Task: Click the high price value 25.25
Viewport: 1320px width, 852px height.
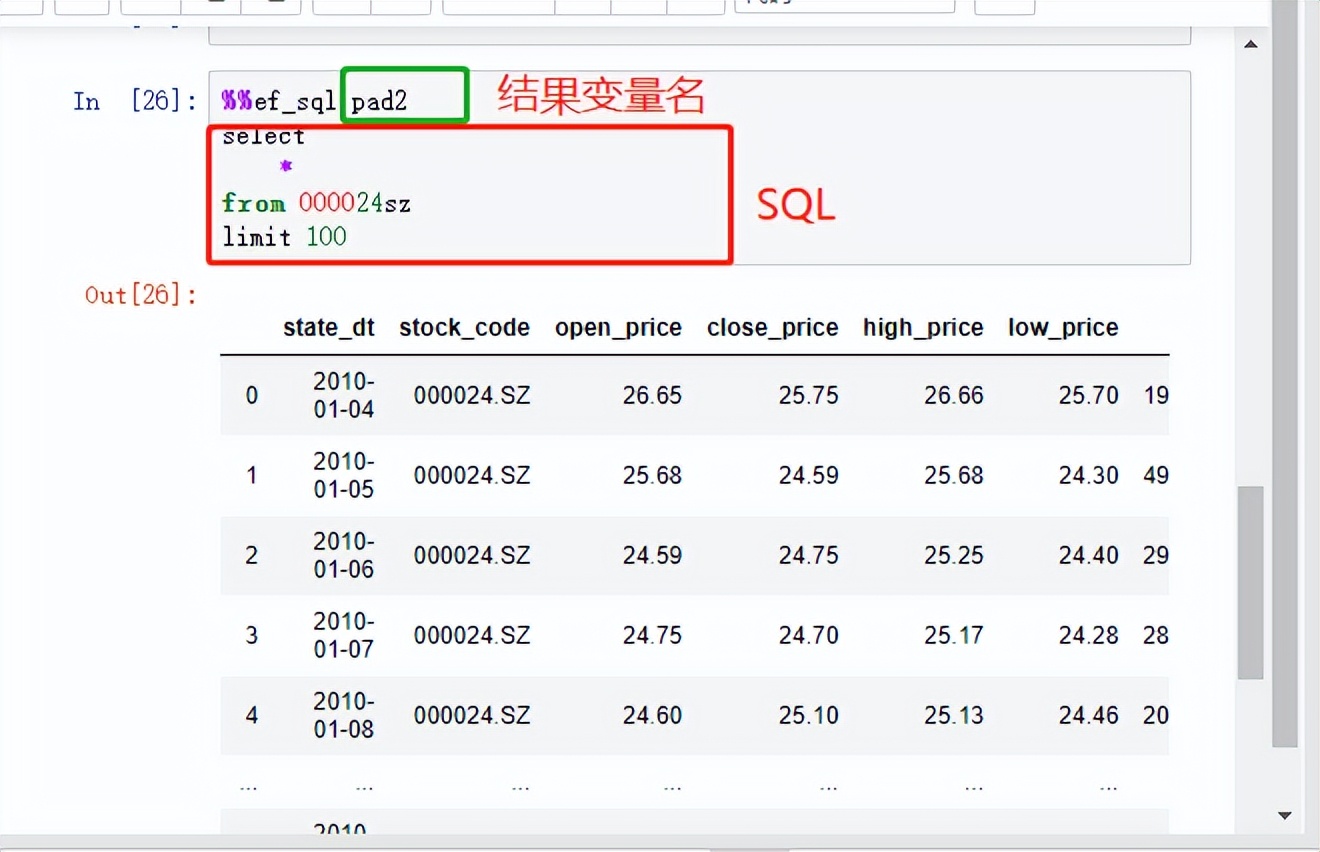Action: pos(954,555)
